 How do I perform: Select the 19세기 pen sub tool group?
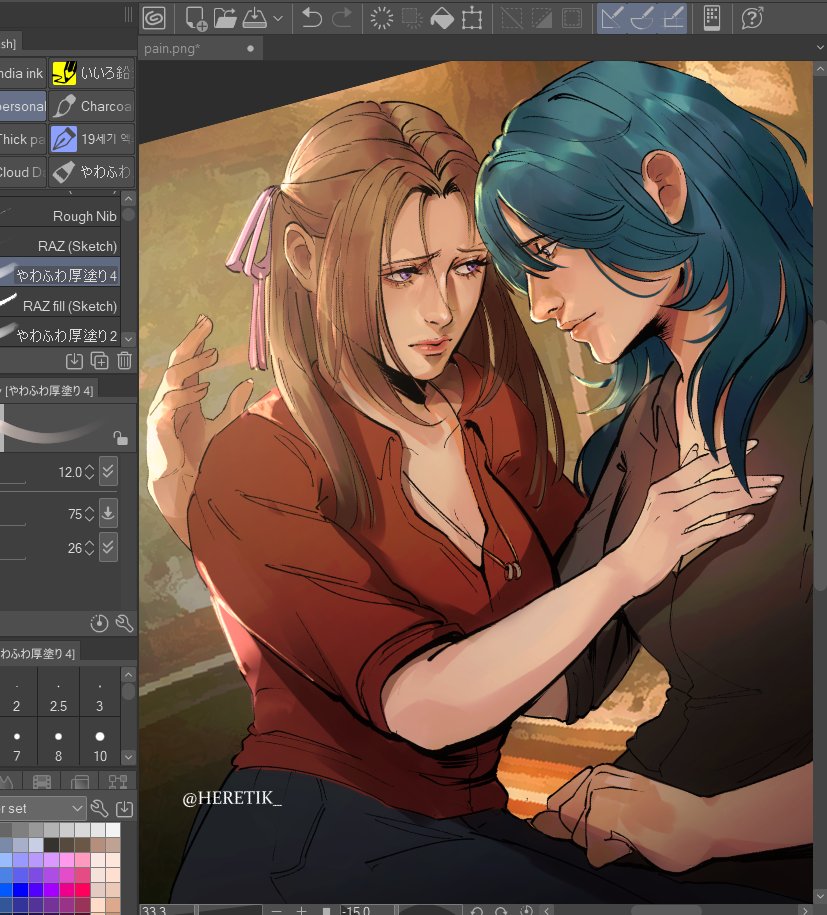click(x=92, y=139)
